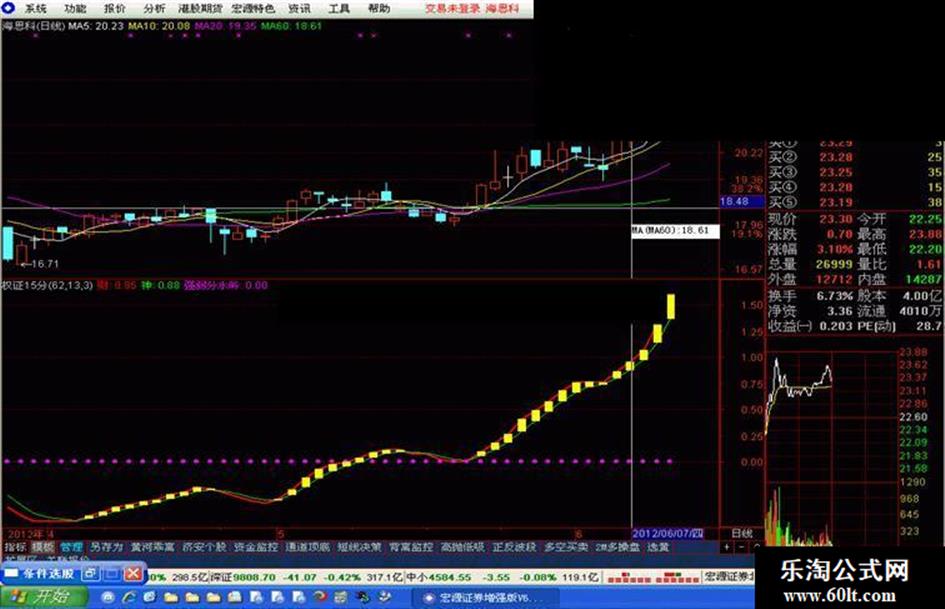Switch to the 正反波段 indicator tab
945x609 pixels.
coord(514,547)
